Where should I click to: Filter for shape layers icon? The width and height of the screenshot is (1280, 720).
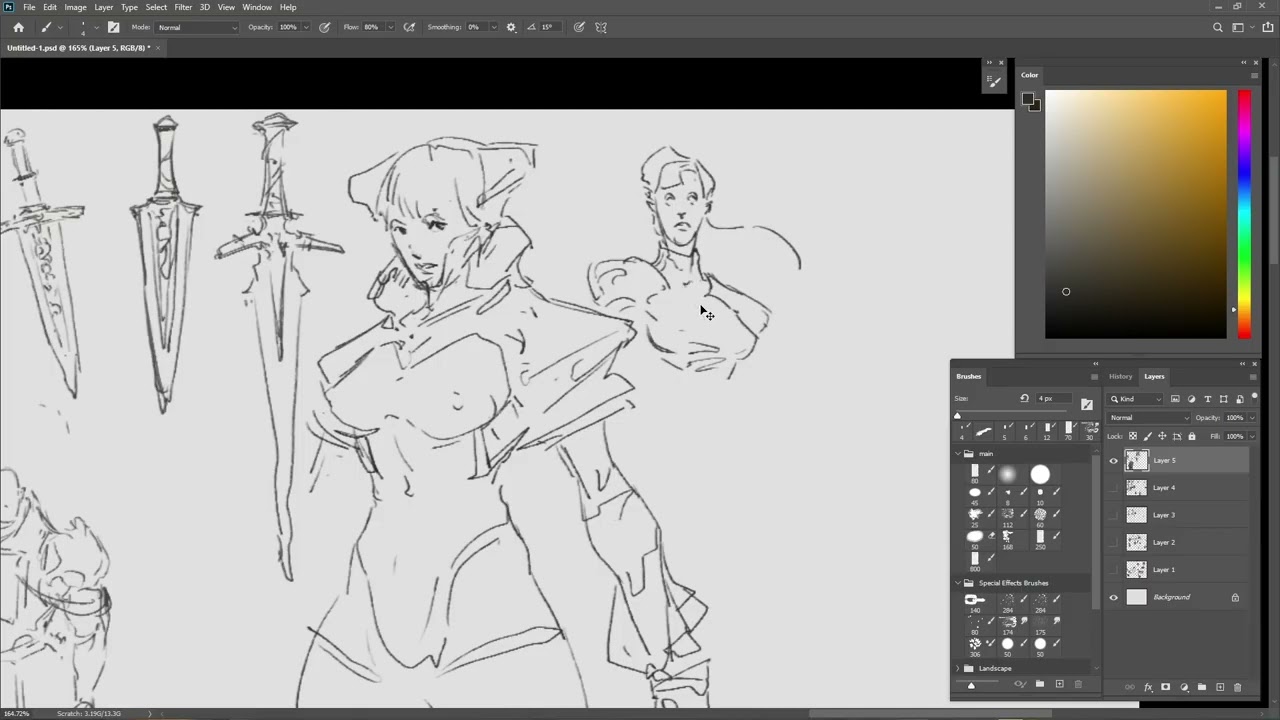[x=1223, y=399]
